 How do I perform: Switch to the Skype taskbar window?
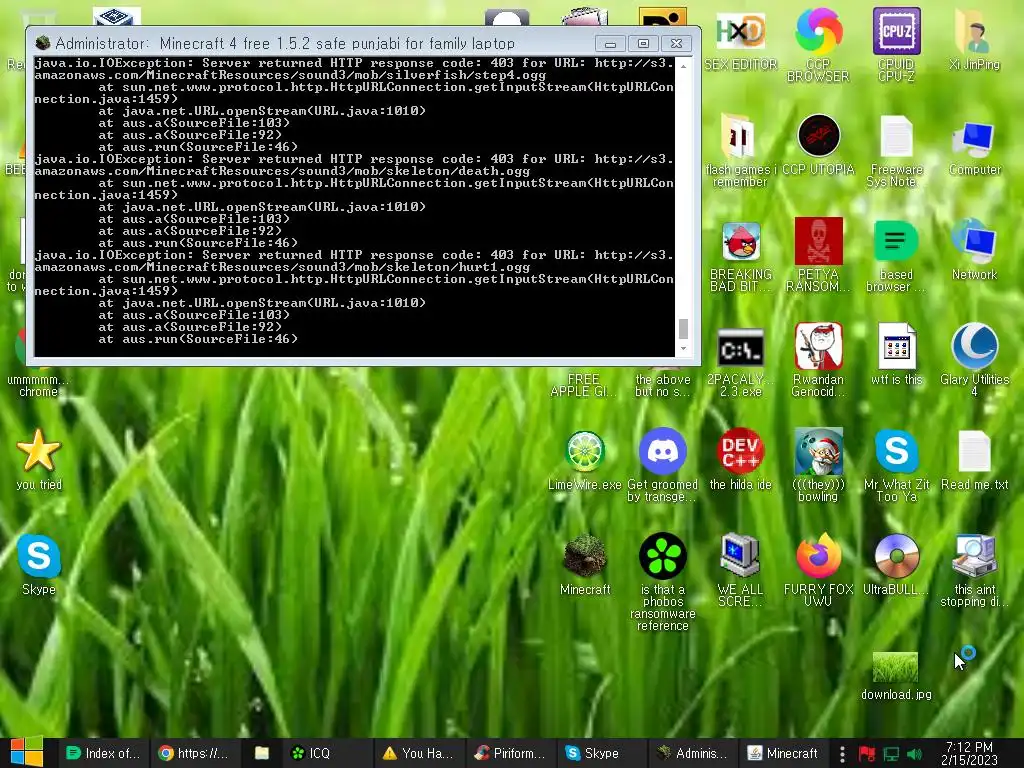(x=601, y=753)
